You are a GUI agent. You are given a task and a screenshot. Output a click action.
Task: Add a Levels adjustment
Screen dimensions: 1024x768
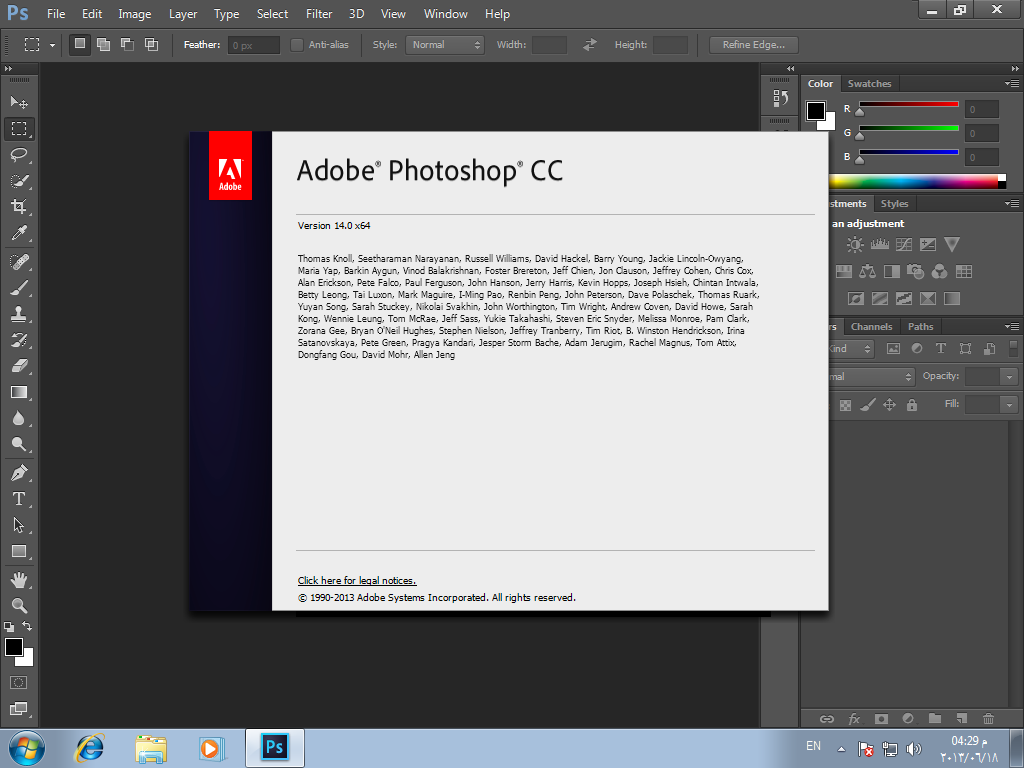pyautogui.click(x=880, y=245)
